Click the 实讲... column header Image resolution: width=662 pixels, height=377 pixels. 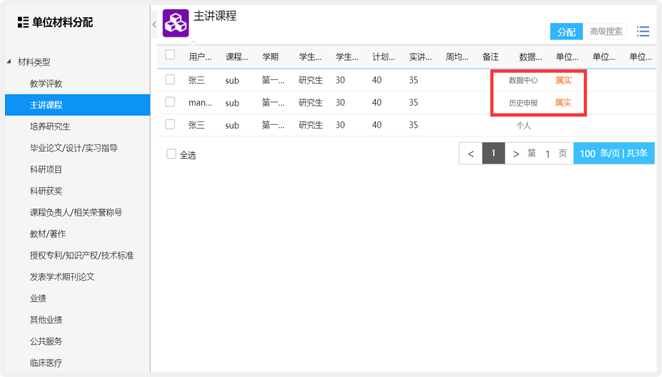(x=421, y=57)
